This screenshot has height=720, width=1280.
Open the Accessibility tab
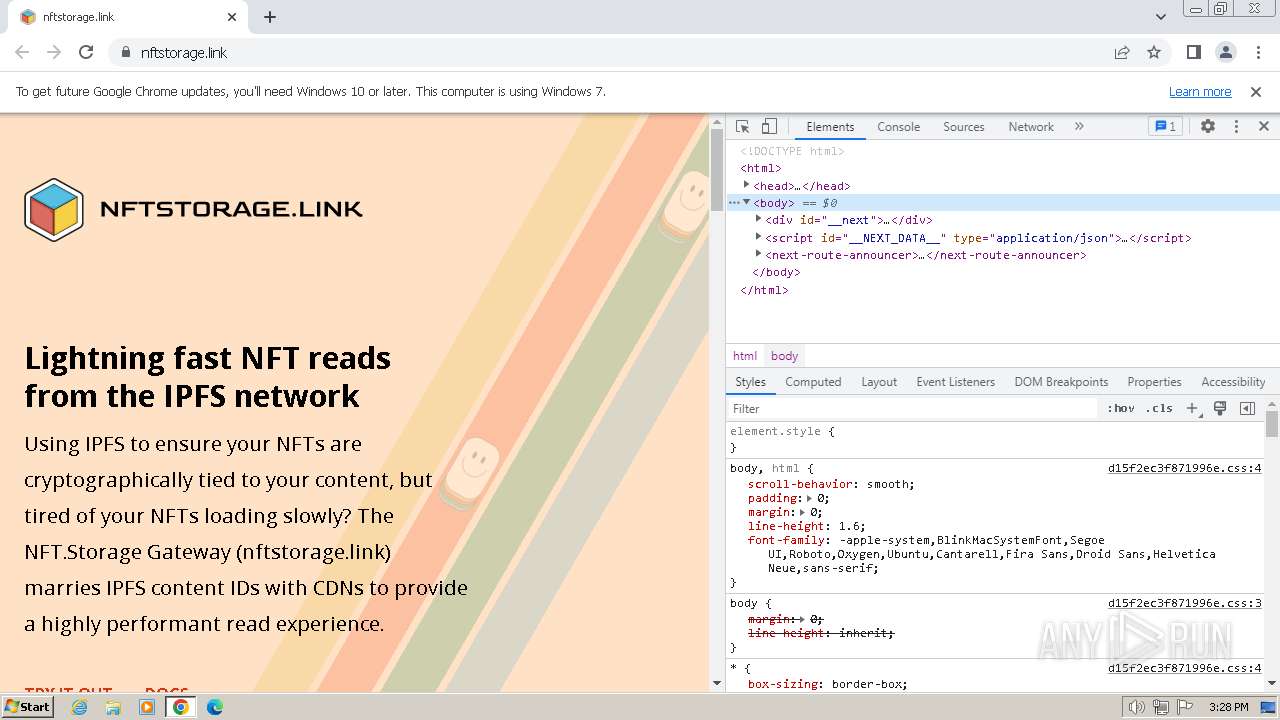coord(1233,382)
